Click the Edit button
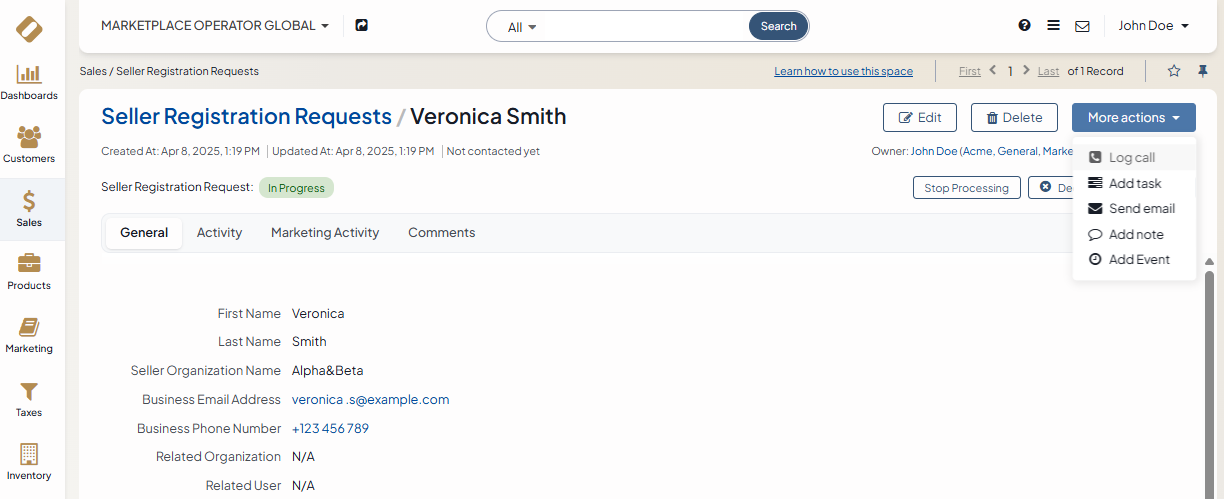The height and width of the screenshot is (499, 1224). coord(920,118)
